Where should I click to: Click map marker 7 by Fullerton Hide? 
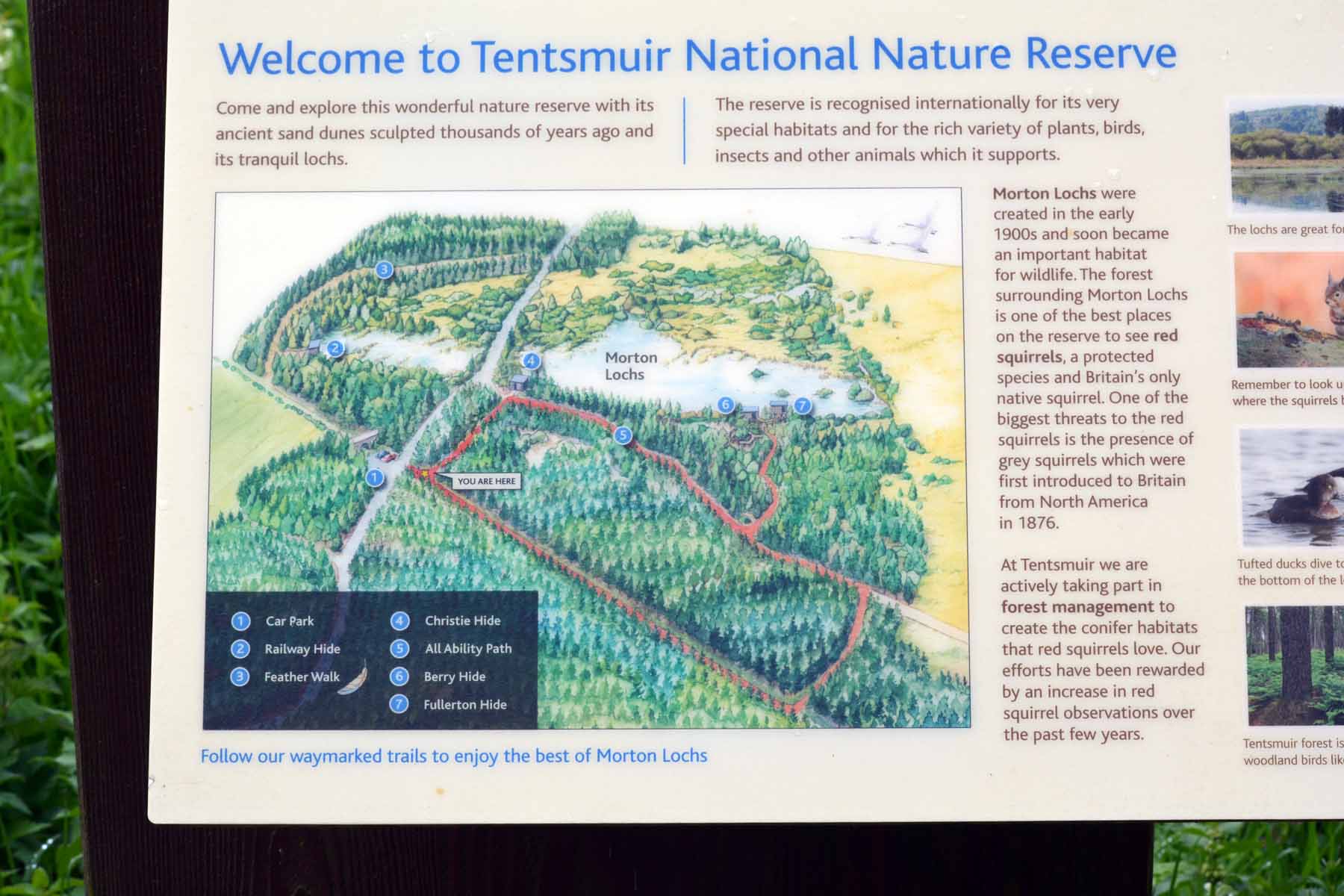pos(802,405)
